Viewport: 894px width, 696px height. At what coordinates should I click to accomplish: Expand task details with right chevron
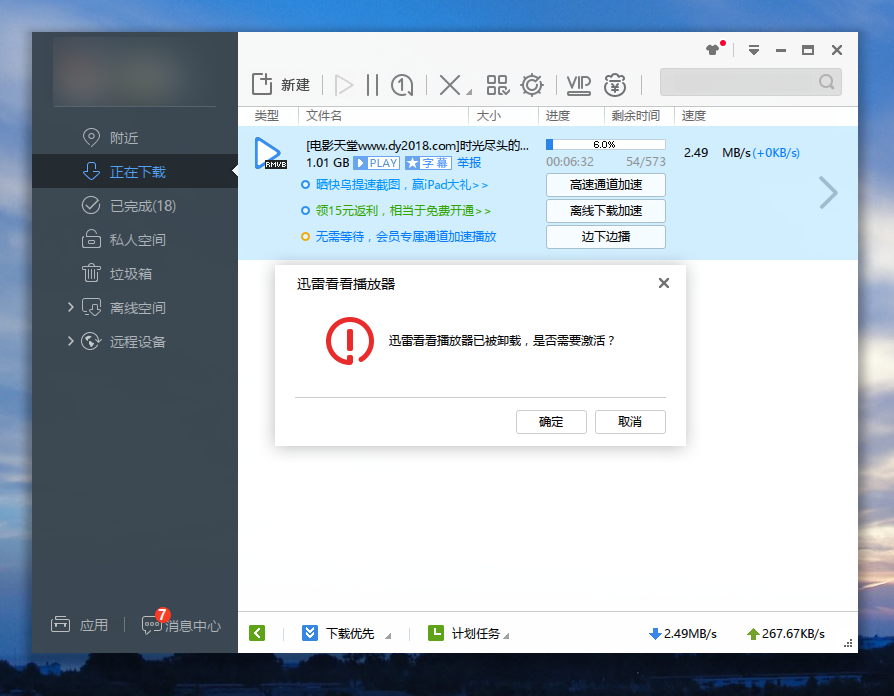click(x=828, y=193)
